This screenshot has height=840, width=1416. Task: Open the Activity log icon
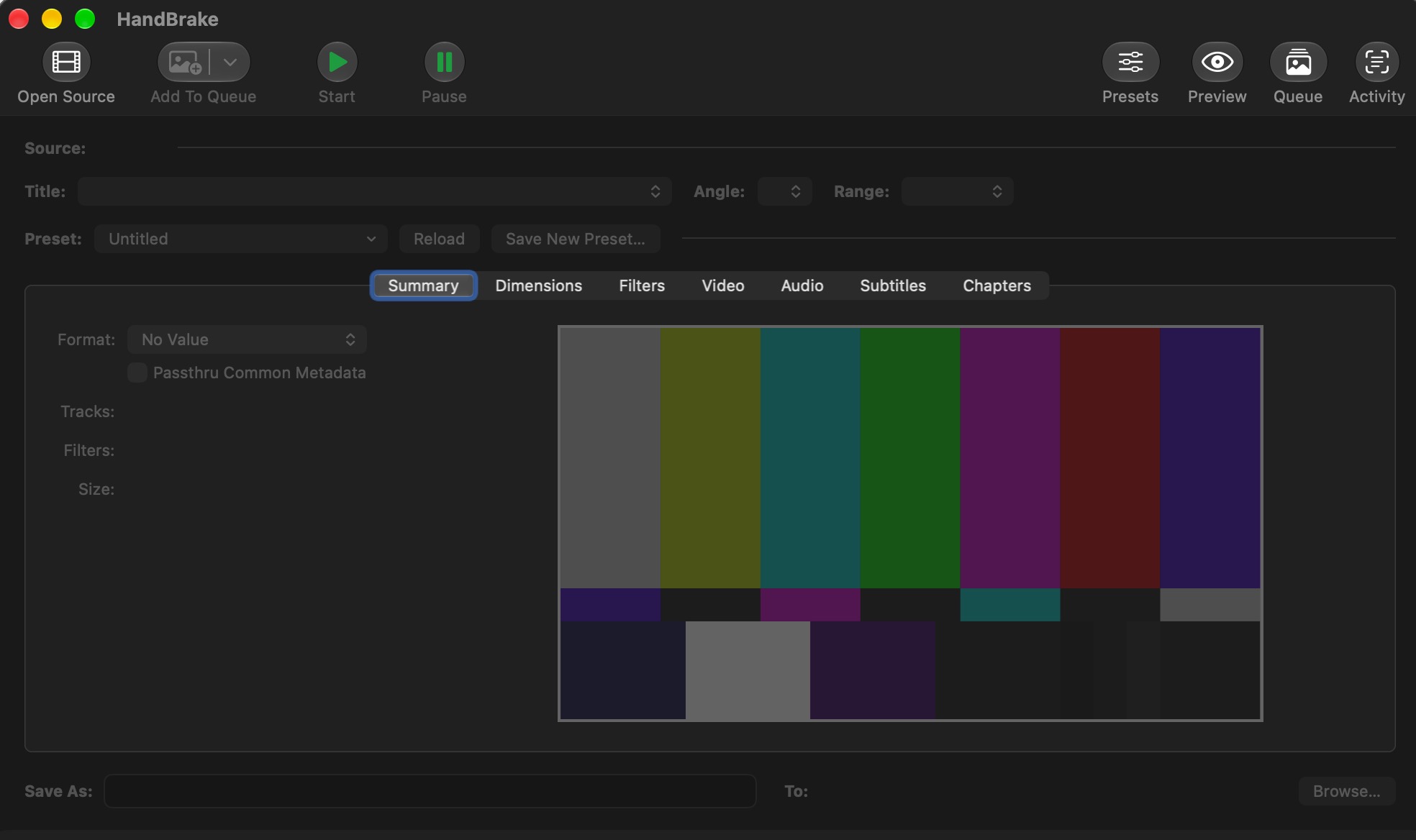point(1377,62)
